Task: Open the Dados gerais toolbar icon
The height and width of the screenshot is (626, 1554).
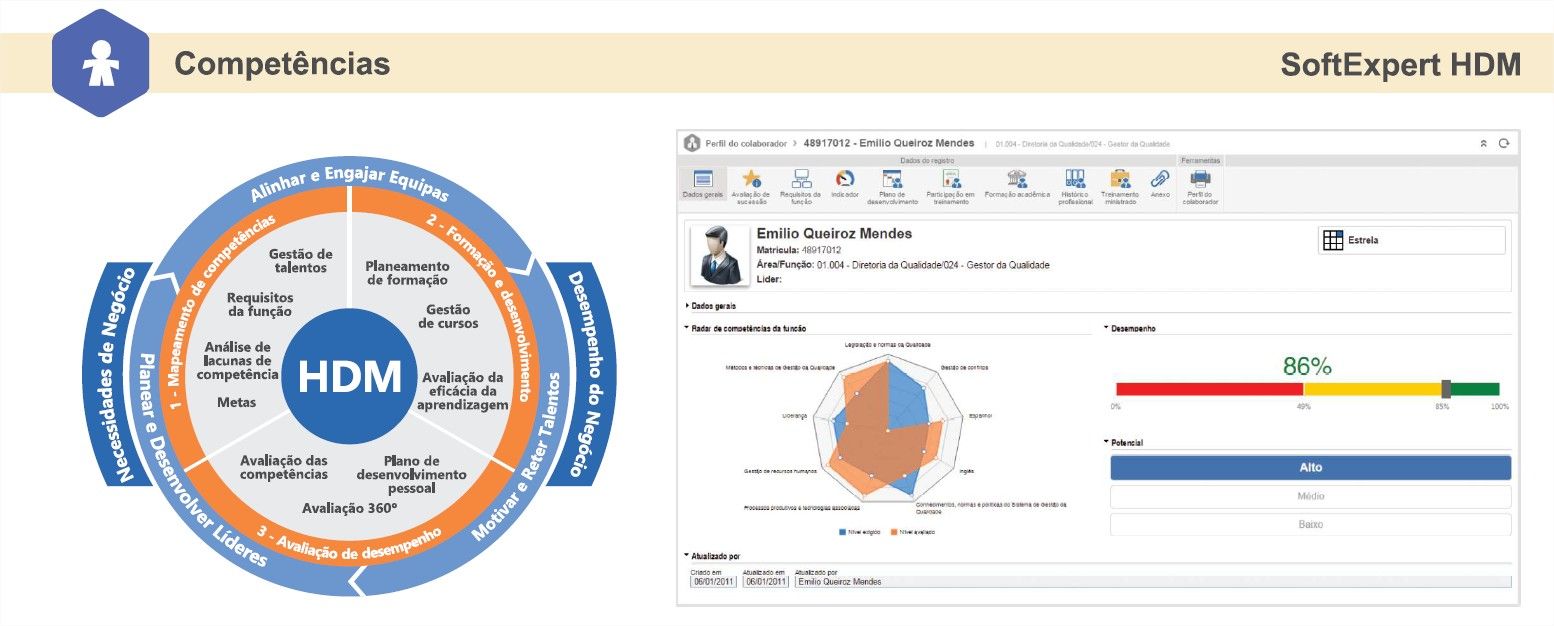Action: [x=702, y=179]
